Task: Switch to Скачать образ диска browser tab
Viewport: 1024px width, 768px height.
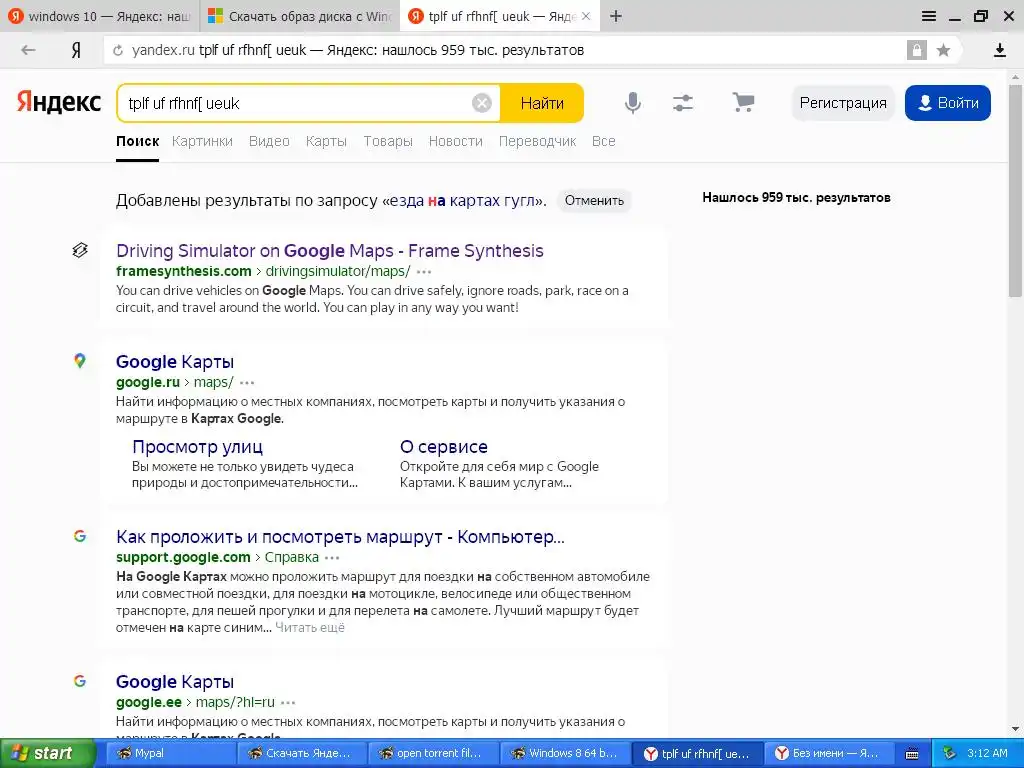Action: [x=300, y=16]
